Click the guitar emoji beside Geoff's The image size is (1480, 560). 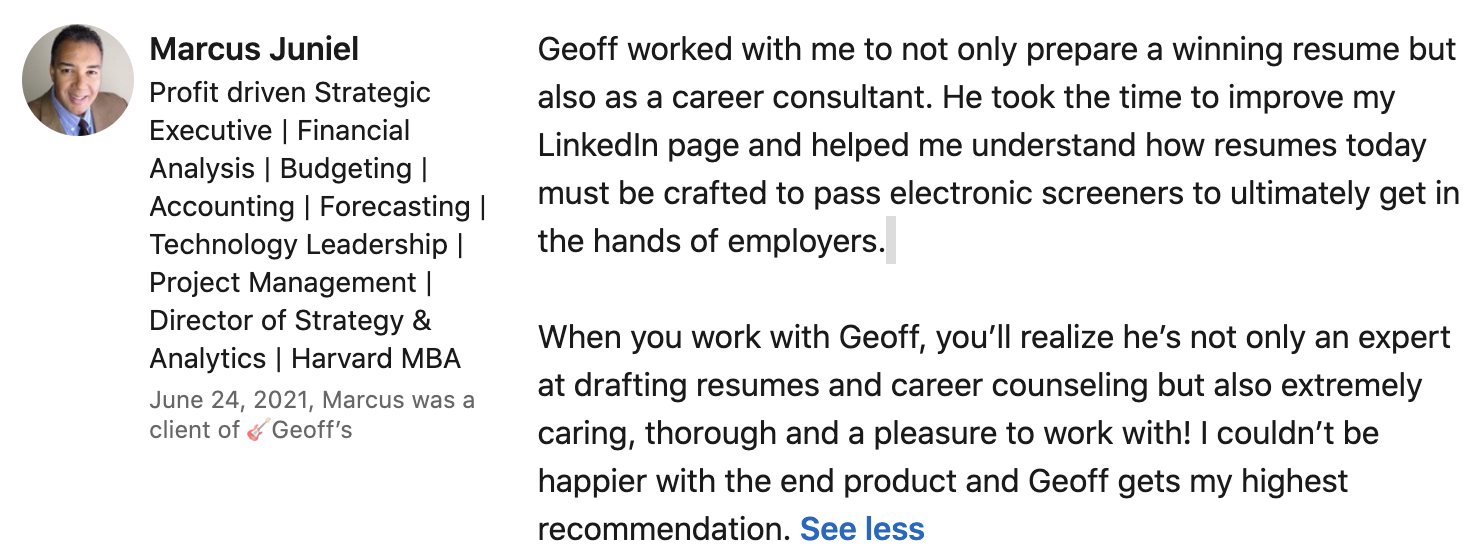257,431
